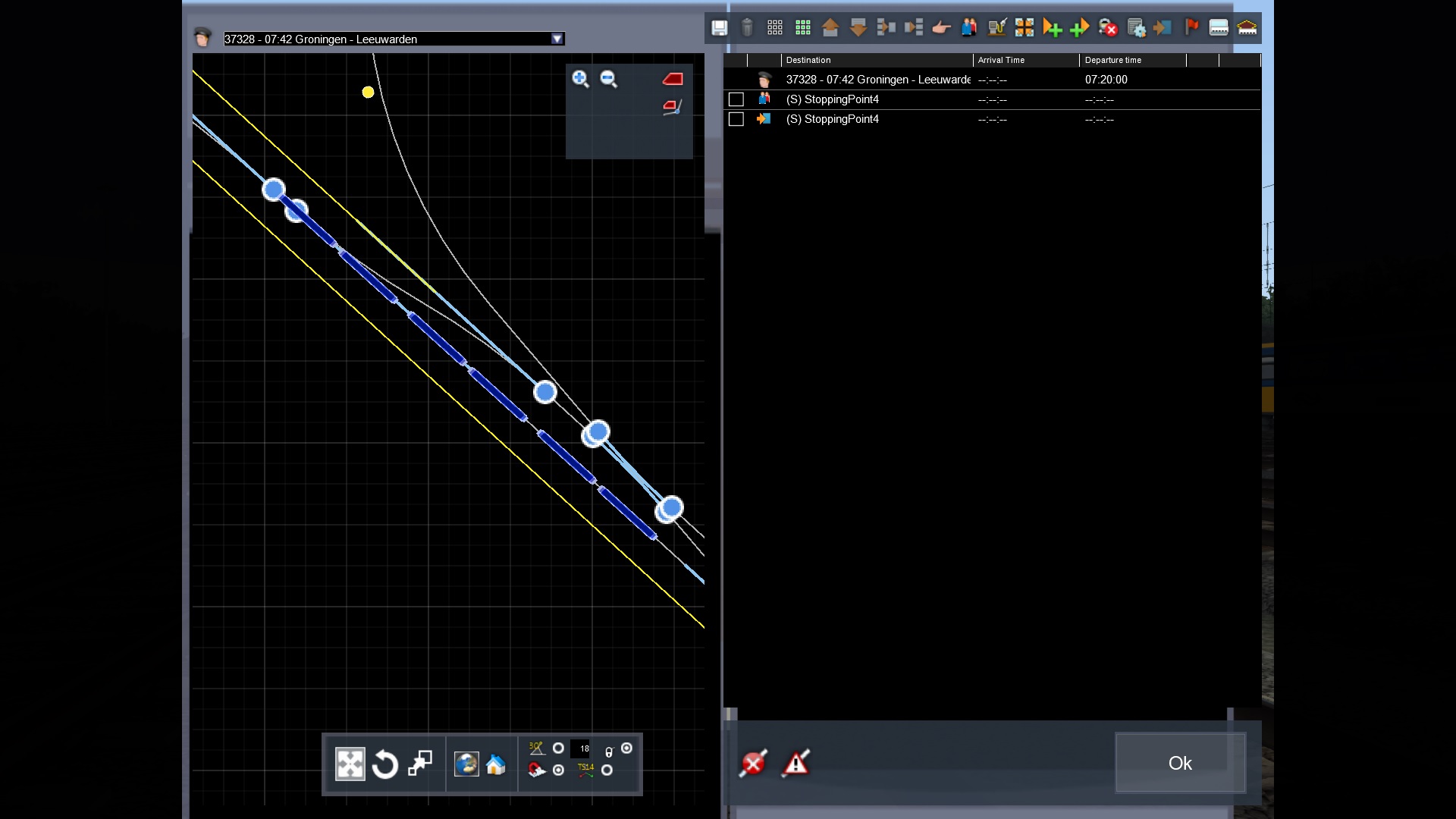
Task: Select first (S) StoppingPoint4 destination text
Action: [833, 99]
